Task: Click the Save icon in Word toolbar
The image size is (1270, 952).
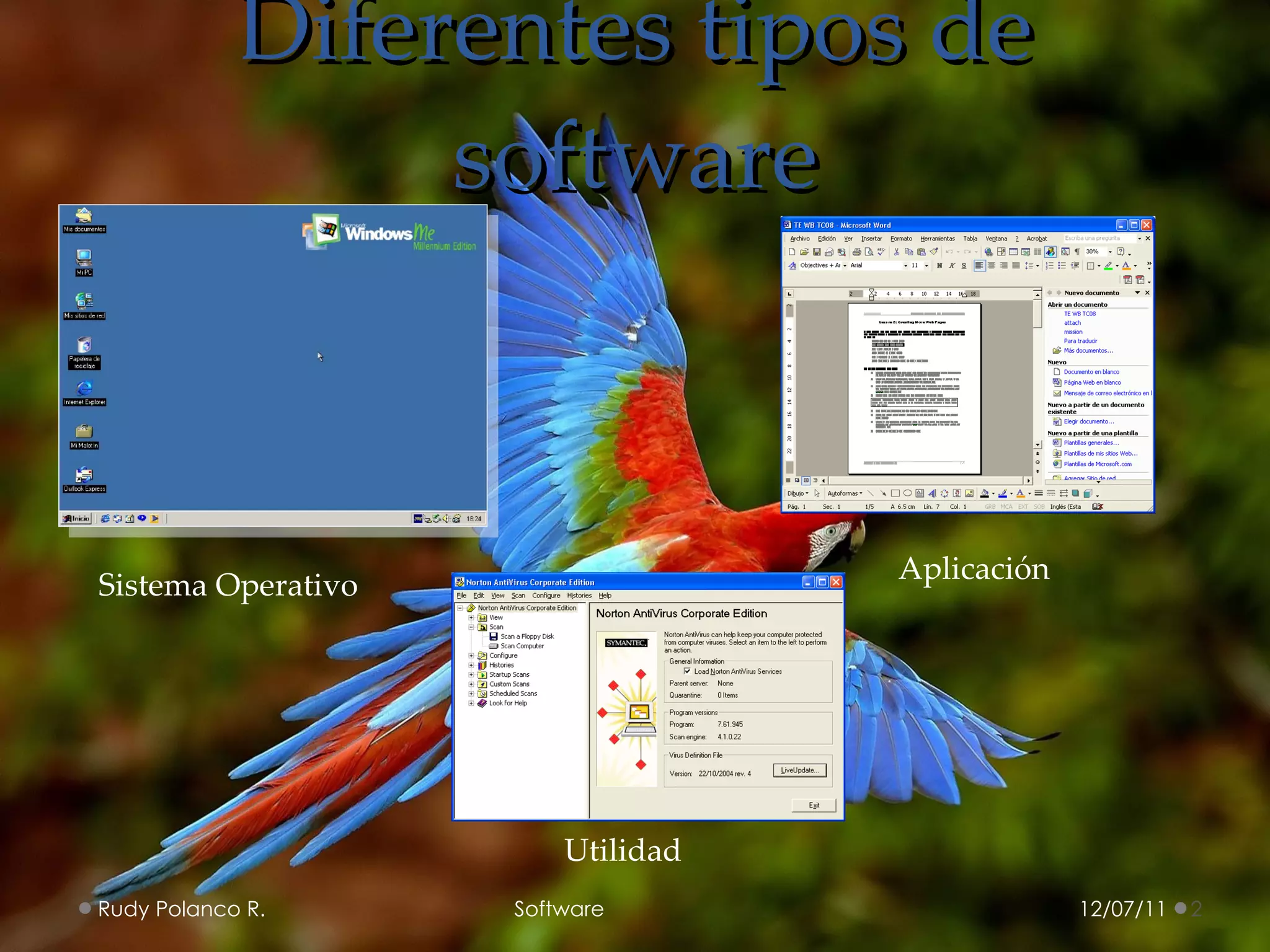Action: pyautogui.click(x=817, y=252)
